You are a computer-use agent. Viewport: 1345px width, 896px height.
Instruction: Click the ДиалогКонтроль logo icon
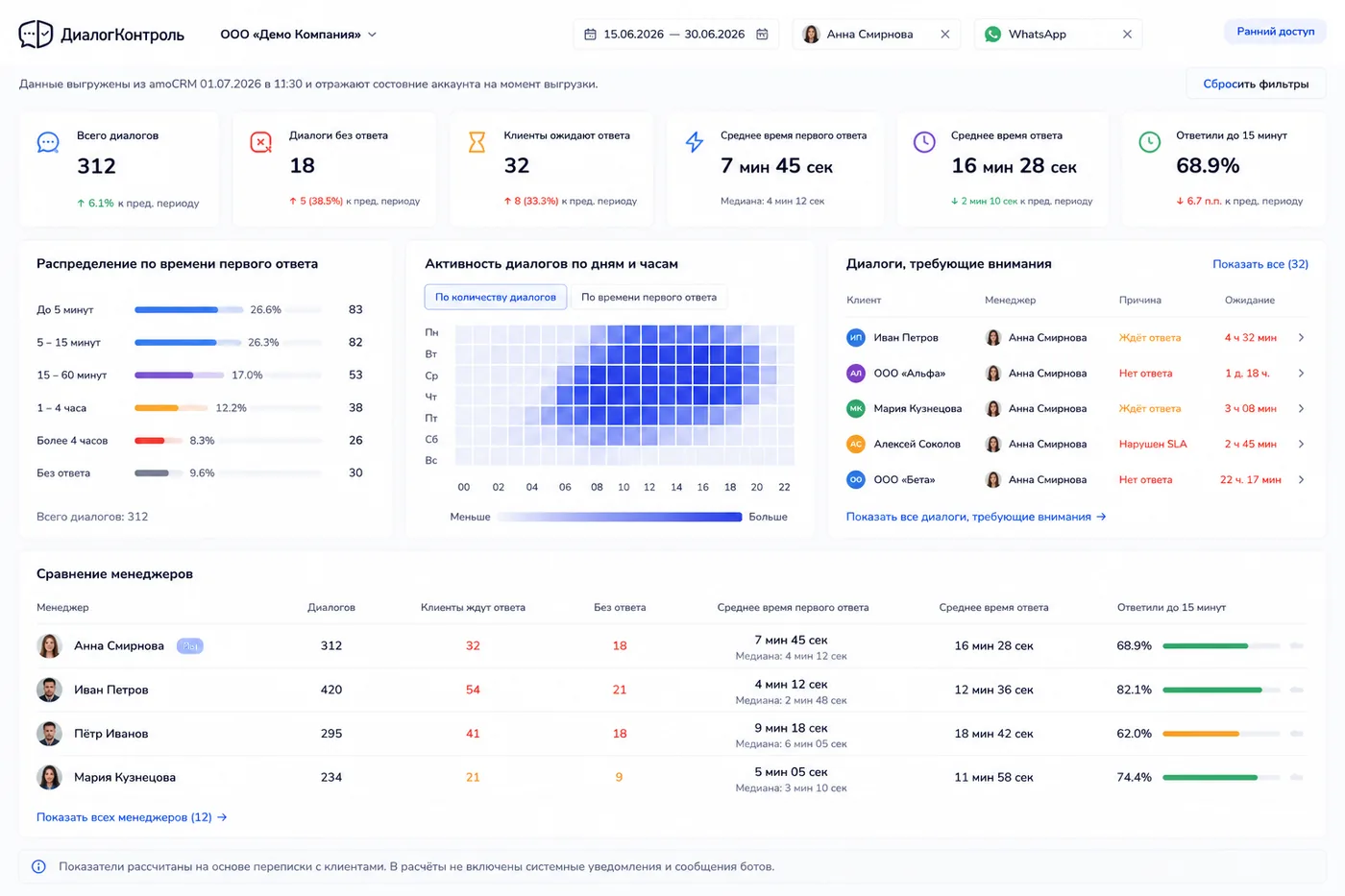pyautogui.click(x=37, y=35)
